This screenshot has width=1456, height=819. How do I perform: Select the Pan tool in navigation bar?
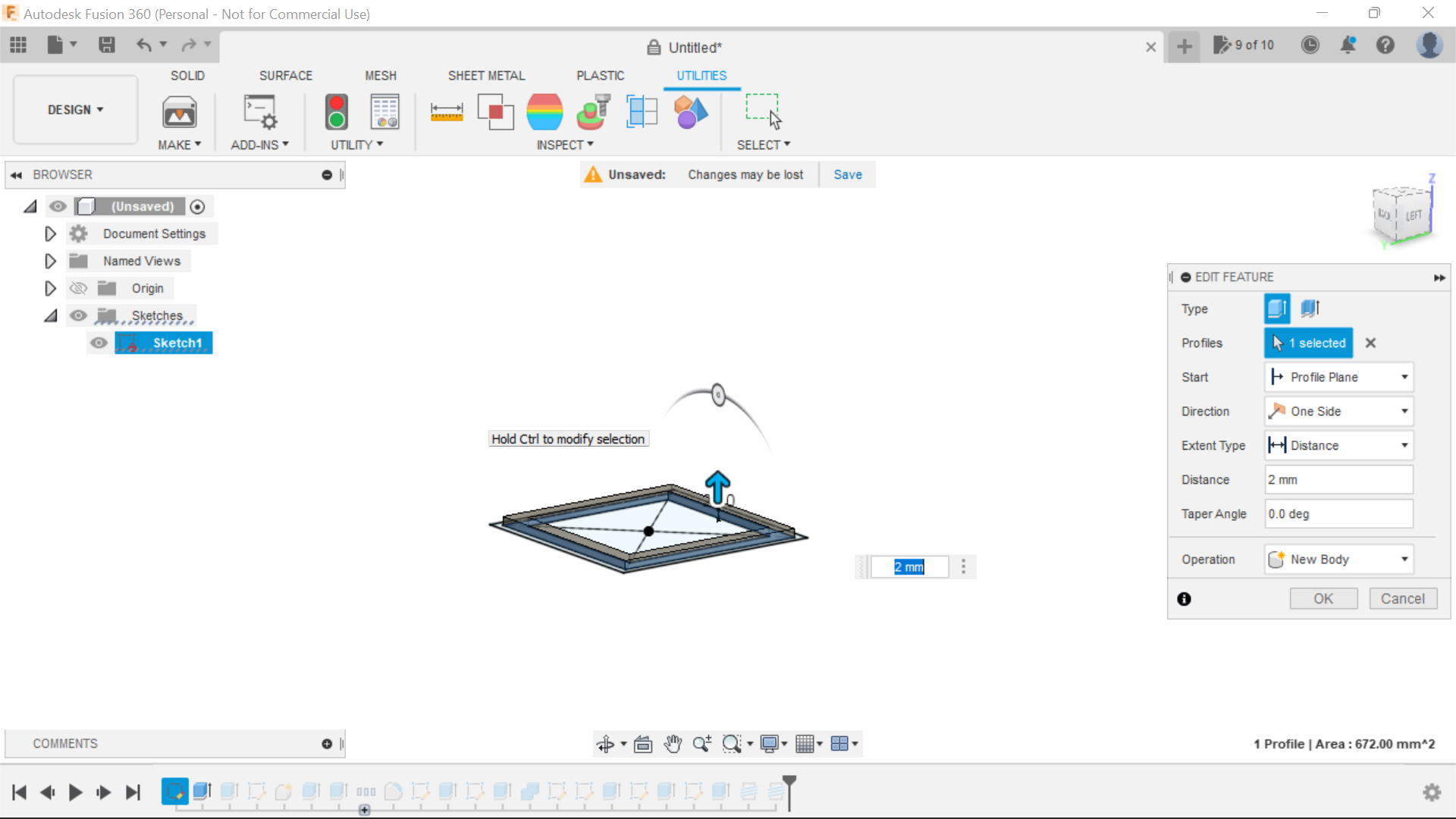point(673,744)
